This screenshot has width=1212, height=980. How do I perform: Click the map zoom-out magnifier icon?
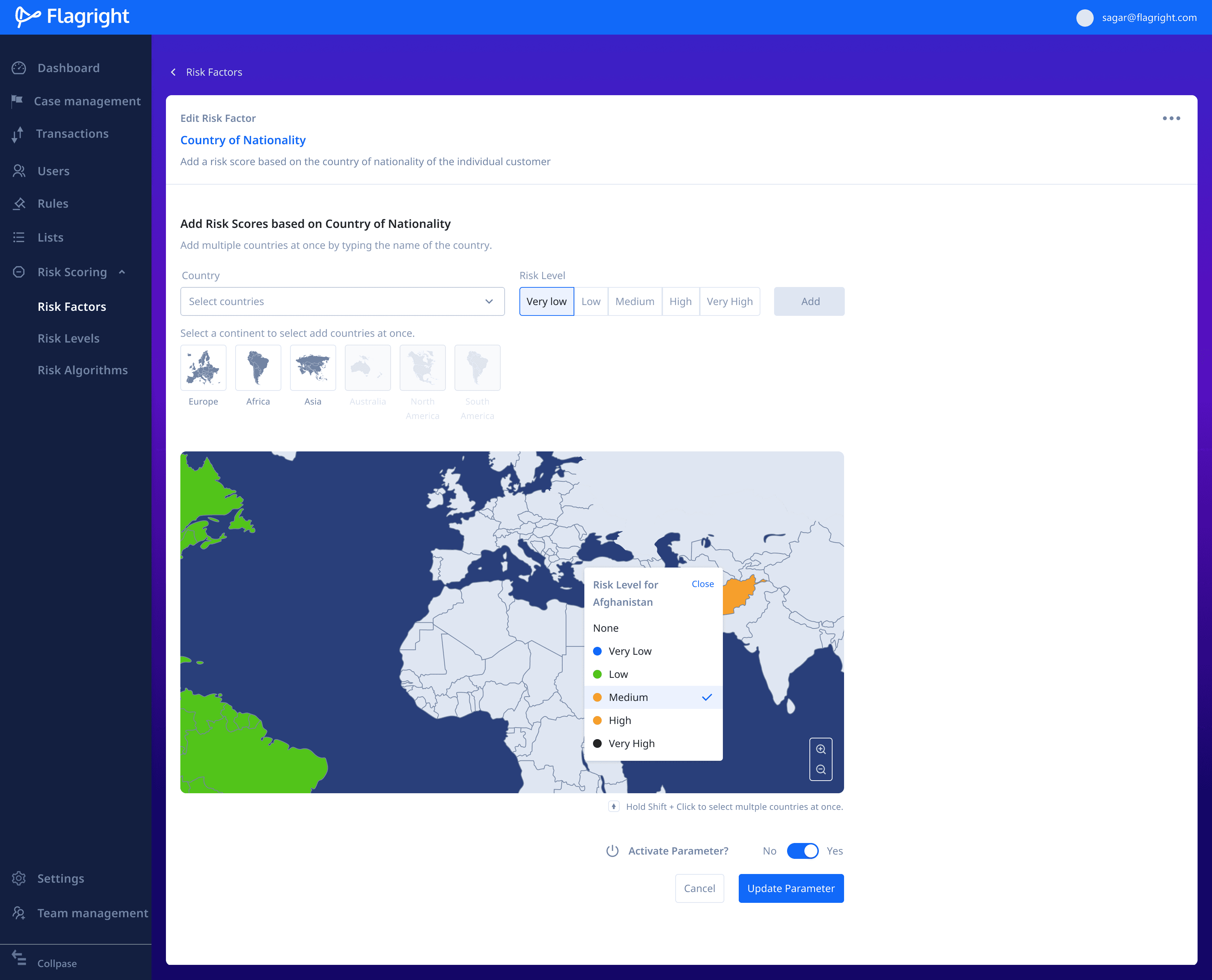(821, 769)
